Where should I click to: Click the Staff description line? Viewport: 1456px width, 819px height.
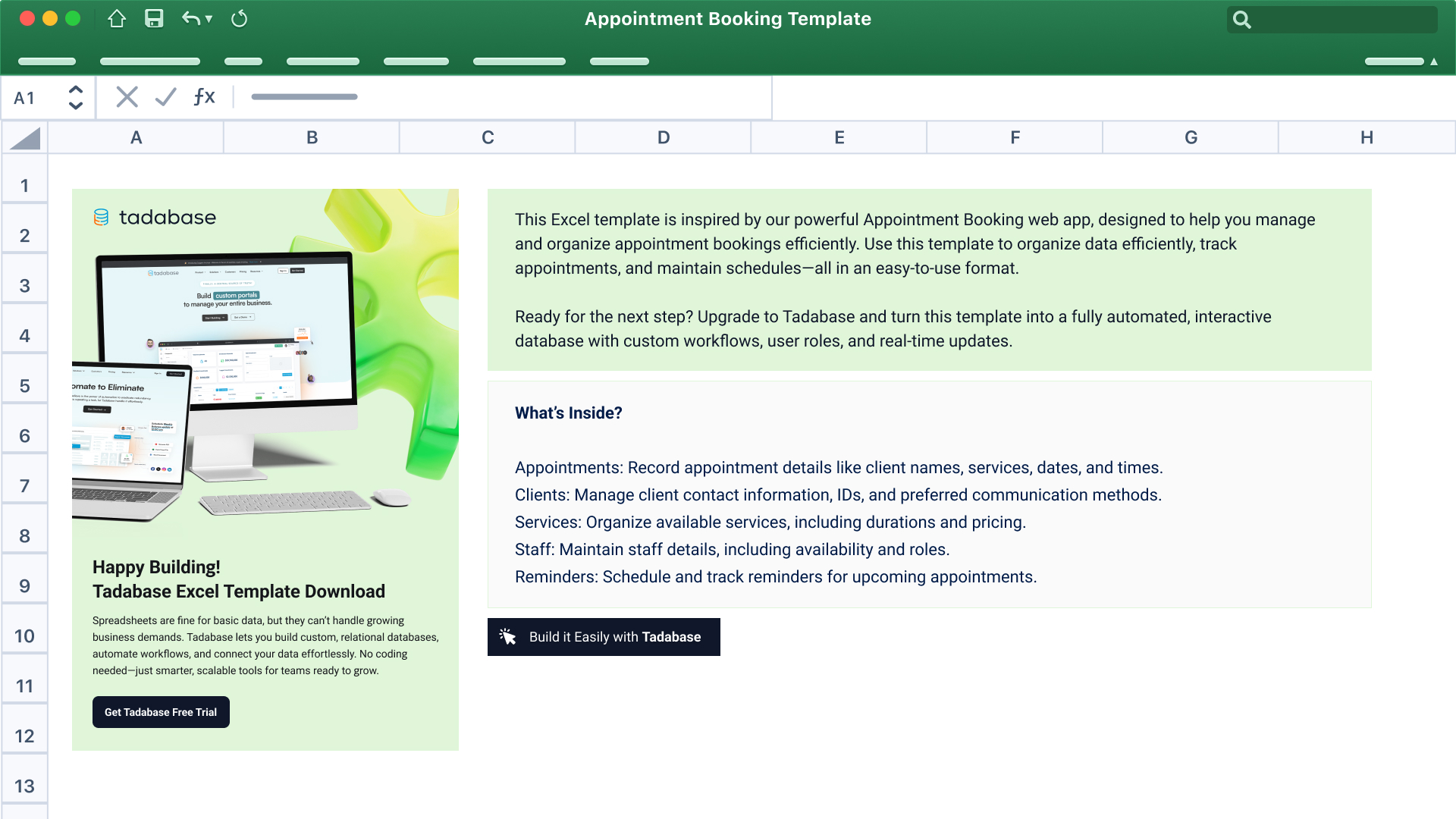[x=732, y=550]
